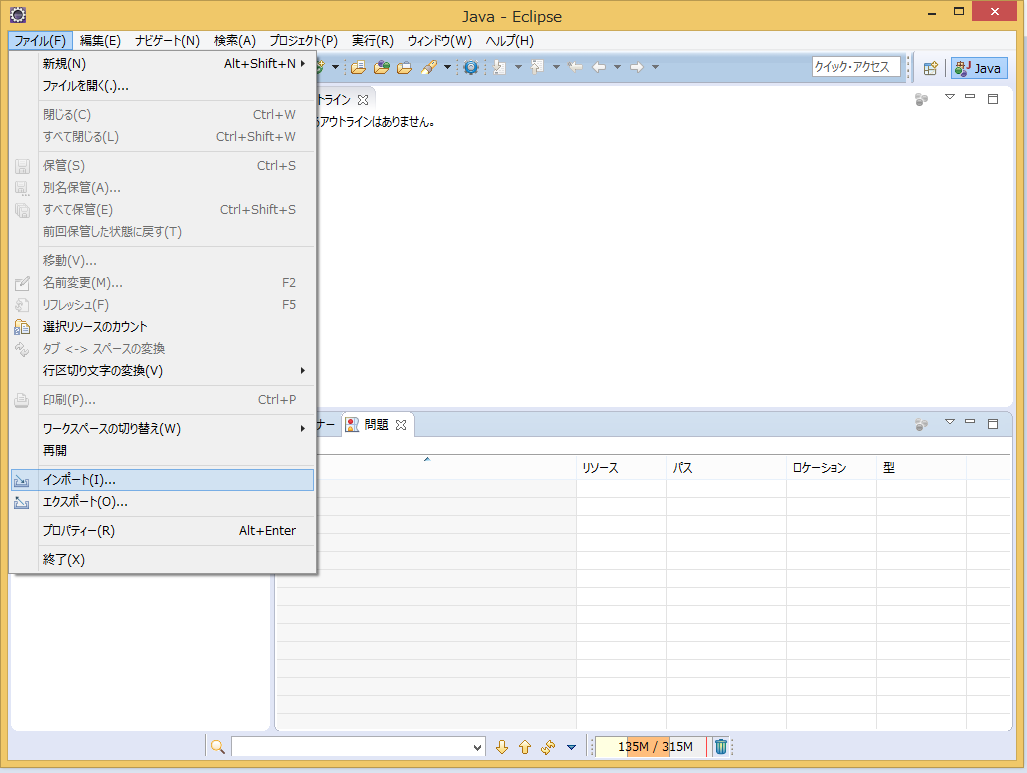Minimize the 問題 view panel
This screenshot has height=773, width=1027.
[x=970, y=421]
